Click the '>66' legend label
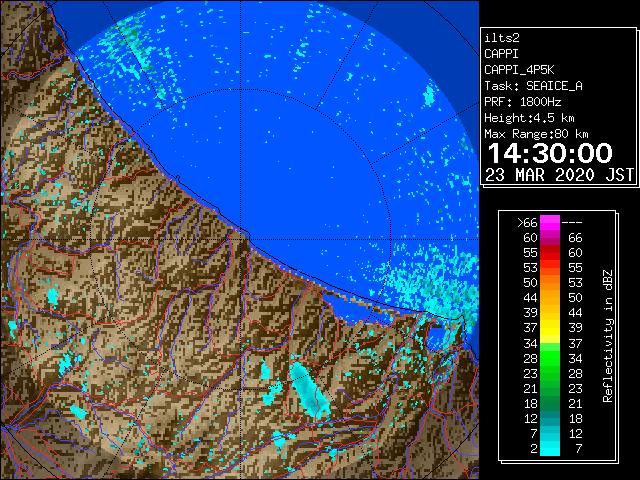Viewport: 640px width, 480px height. [527, 223]
